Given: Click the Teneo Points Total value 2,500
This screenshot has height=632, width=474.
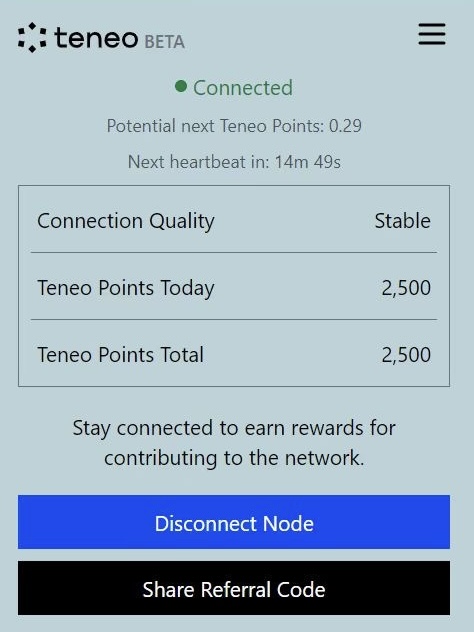Looking at the screenshot, I should pos(406,355).
